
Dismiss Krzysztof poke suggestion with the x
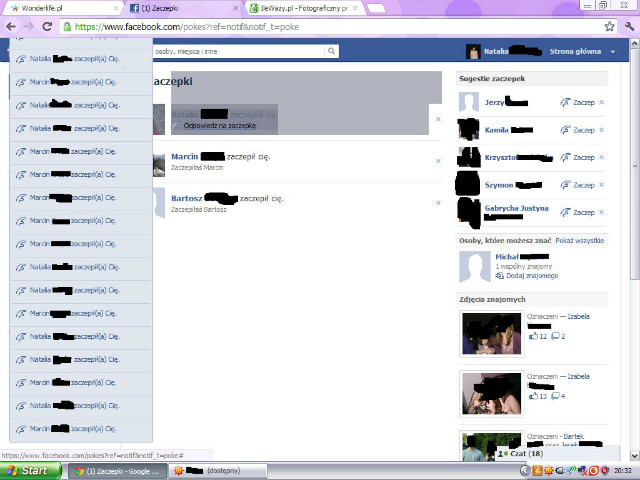[602, 158]
